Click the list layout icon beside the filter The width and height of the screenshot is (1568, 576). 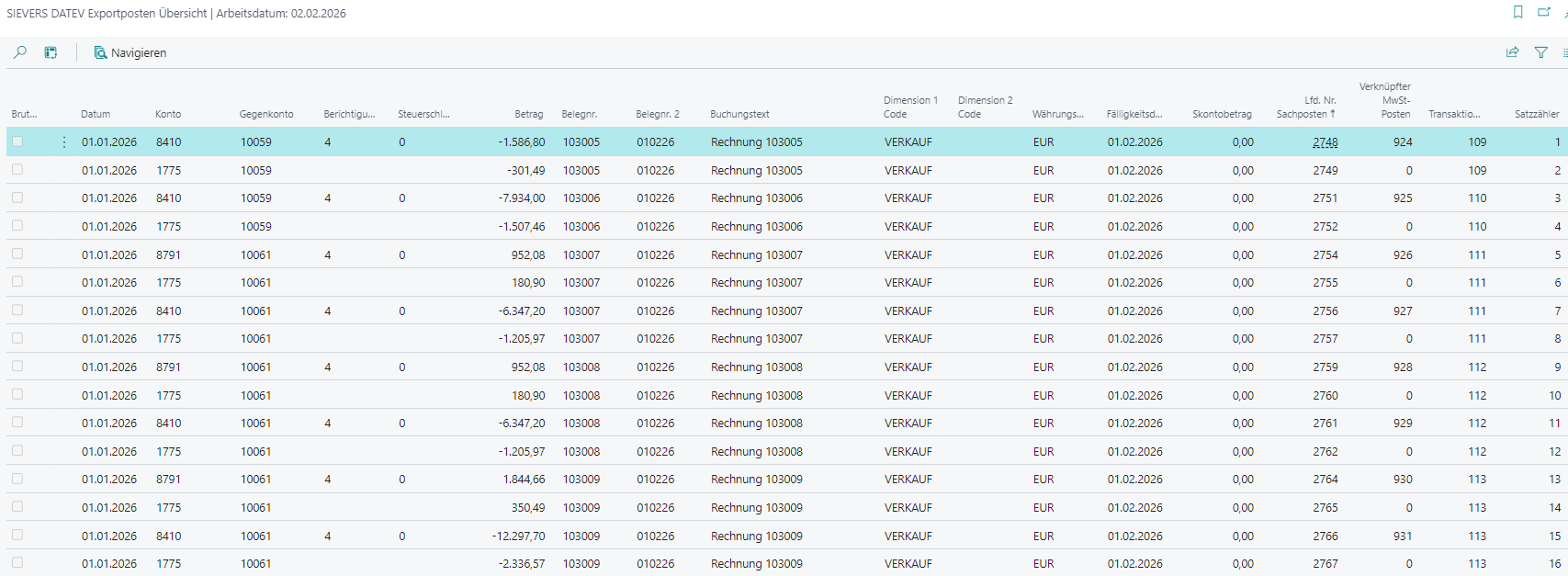coord(1563,52)
